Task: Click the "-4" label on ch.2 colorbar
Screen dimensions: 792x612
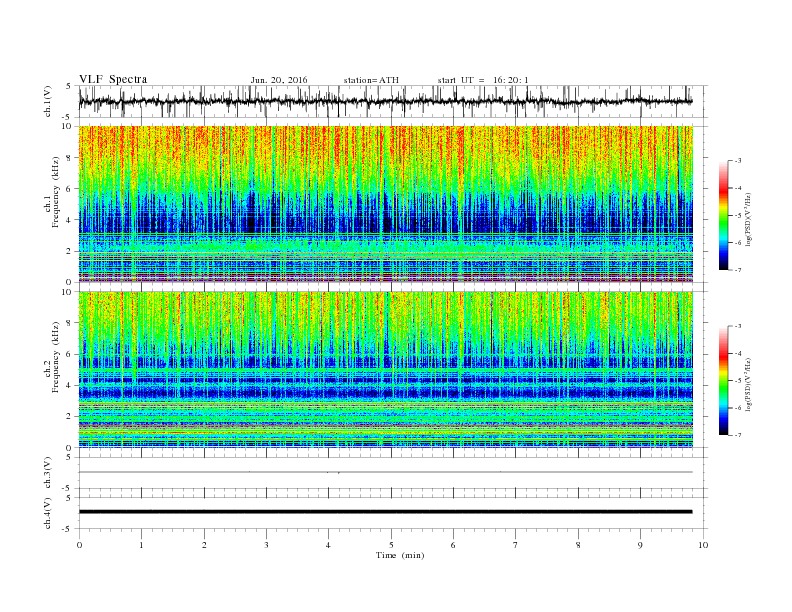Action: tap(737, 353)
